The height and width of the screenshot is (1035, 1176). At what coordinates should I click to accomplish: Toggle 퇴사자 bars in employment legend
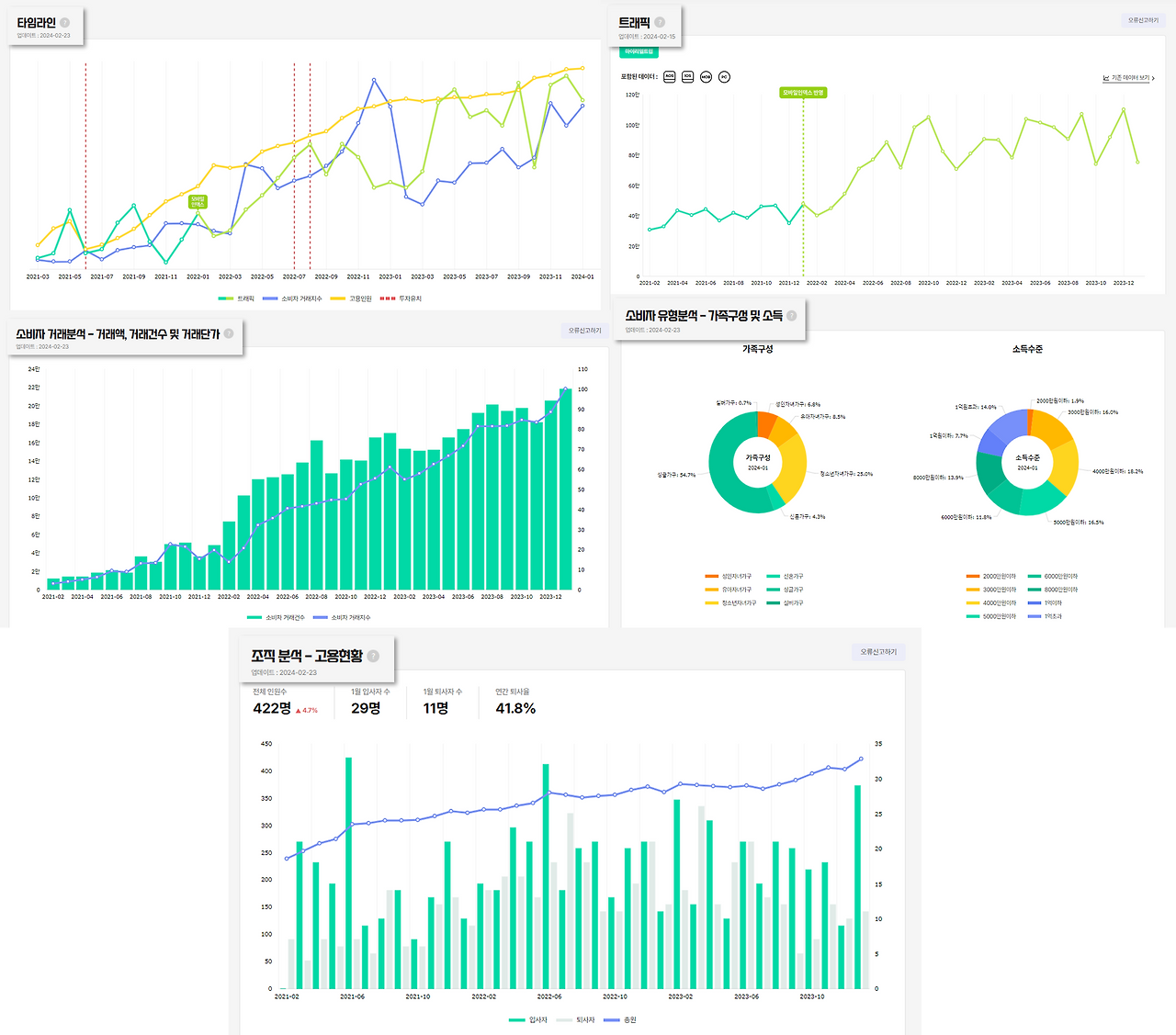point(574,1020)
